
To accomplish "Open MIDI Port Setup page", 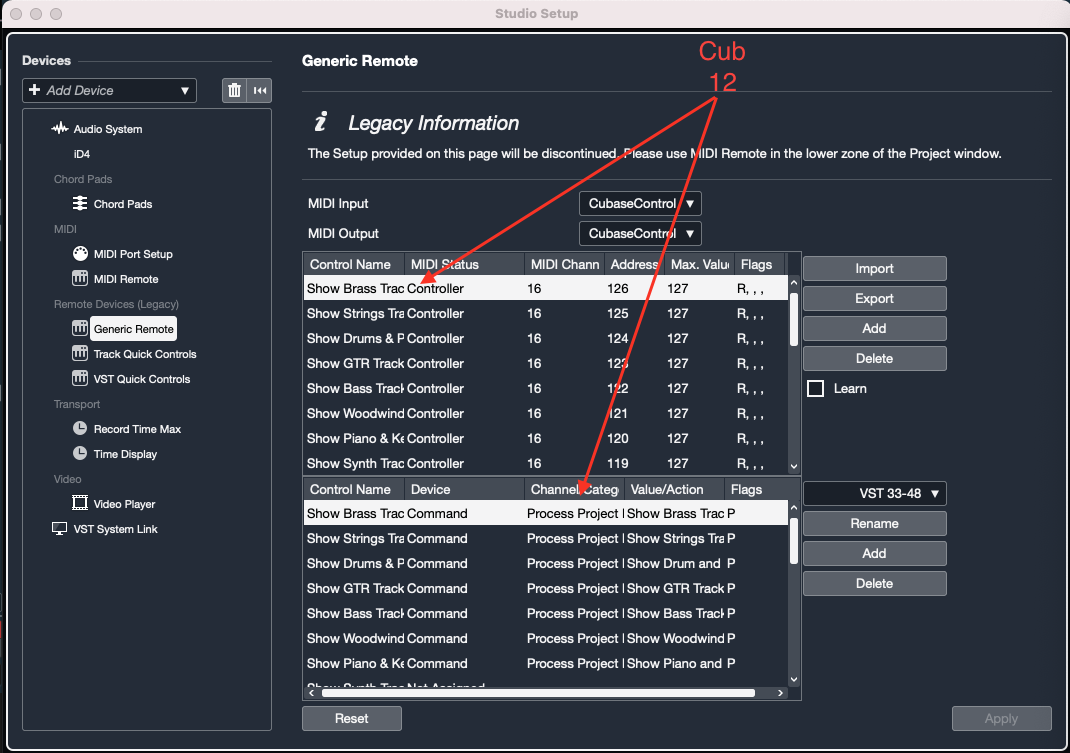I will 133,254.
